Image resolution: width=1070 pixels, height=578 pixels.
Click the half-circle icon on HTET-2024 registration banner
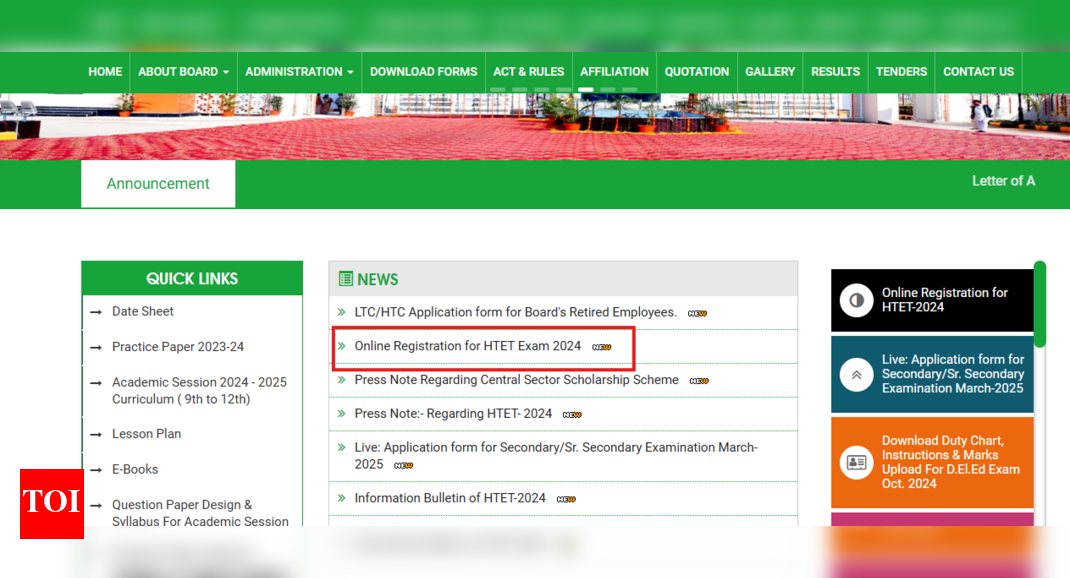tap(858, 300)
